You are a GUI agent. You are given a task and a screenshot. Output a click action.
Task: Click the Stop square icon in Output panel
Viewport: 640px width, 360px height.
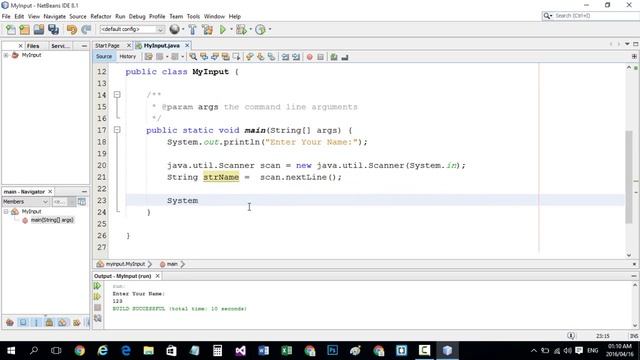point(97,307)
